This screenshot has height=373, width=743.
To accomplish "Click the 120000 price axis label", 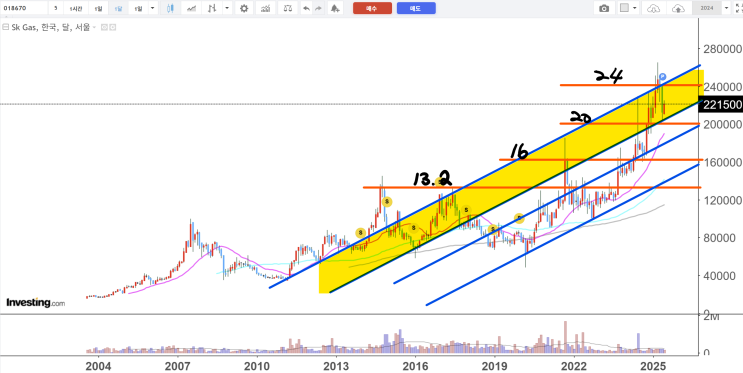I will (723, 200).
